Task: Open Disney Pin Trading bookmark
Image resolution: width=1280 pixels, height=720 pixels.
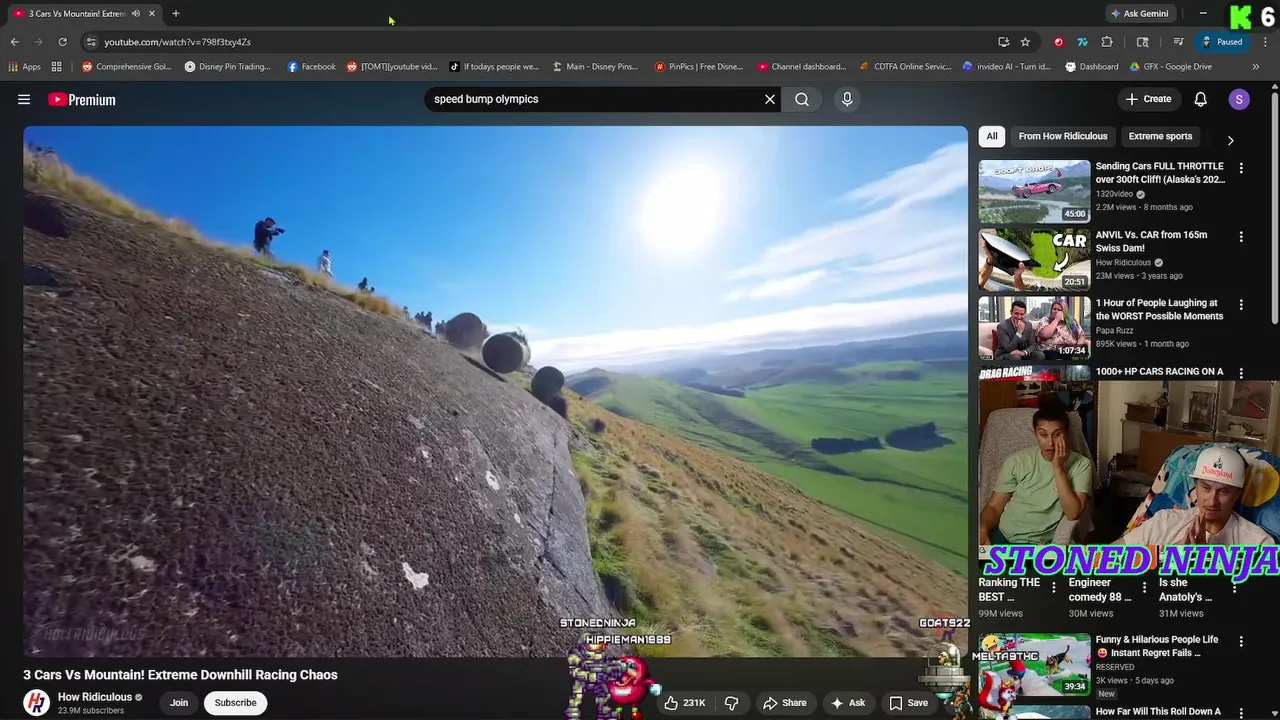Action: point(227,67)
